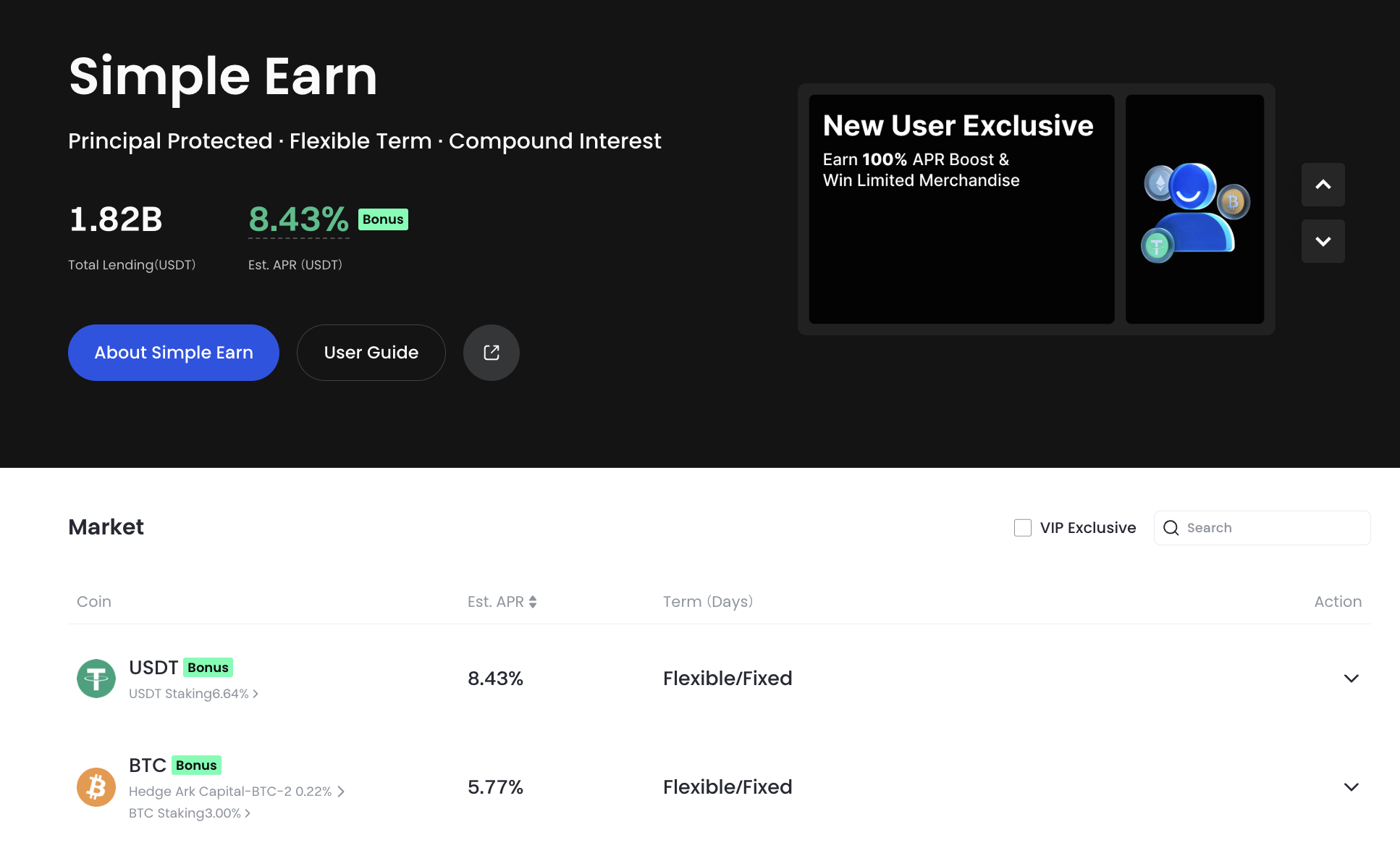Viewport: 1400px width, 856px height.
Task: Open the New User Exclusive banner
Action: pos(961,210)
